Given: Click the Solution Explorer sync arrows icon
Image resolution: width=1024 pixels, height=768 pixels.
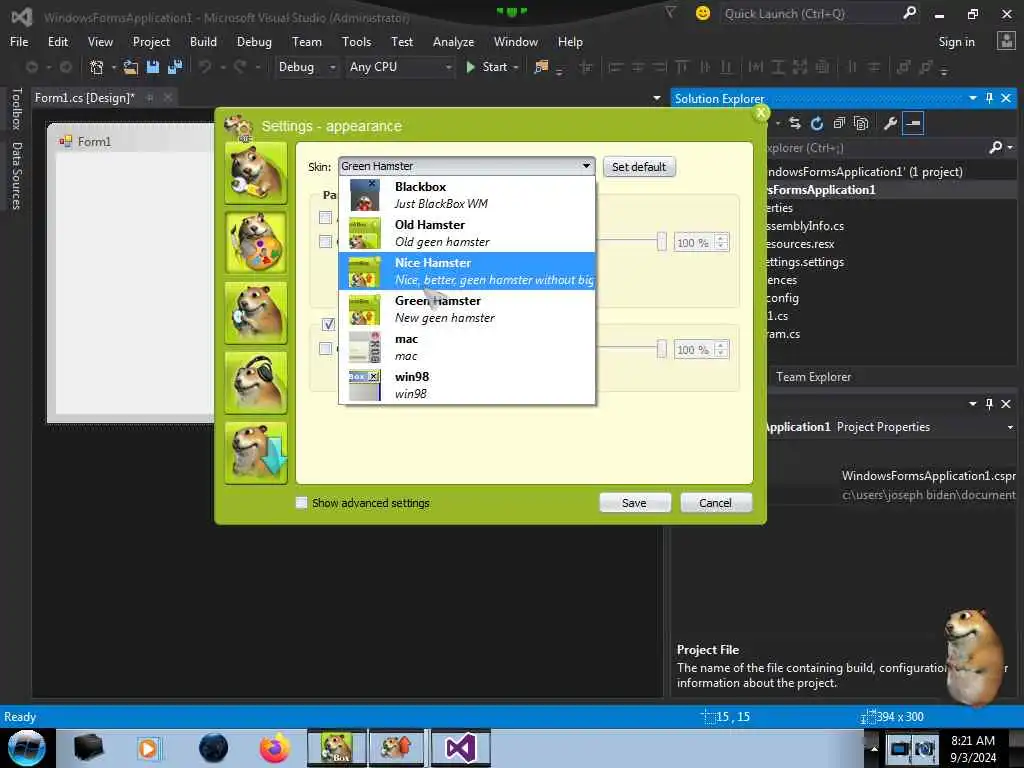Looking at the screenshot, I should (x=795, y=123).
